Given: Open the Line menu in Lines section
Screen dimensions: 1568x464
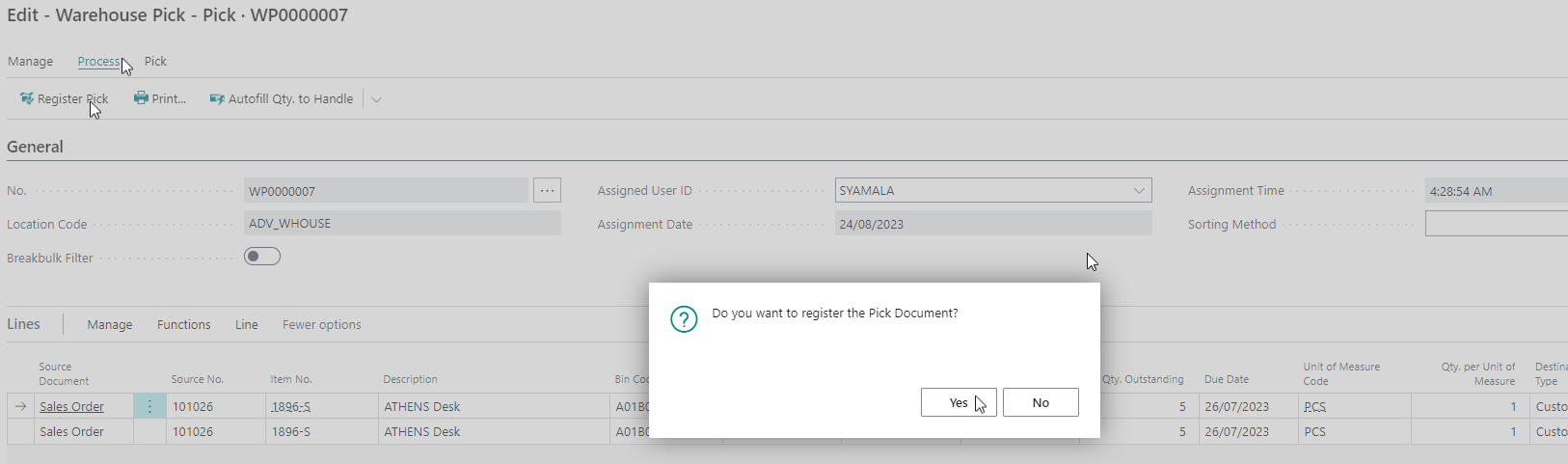Looking at the screenshot, I should pyautogui.click(x=247, y=325).
